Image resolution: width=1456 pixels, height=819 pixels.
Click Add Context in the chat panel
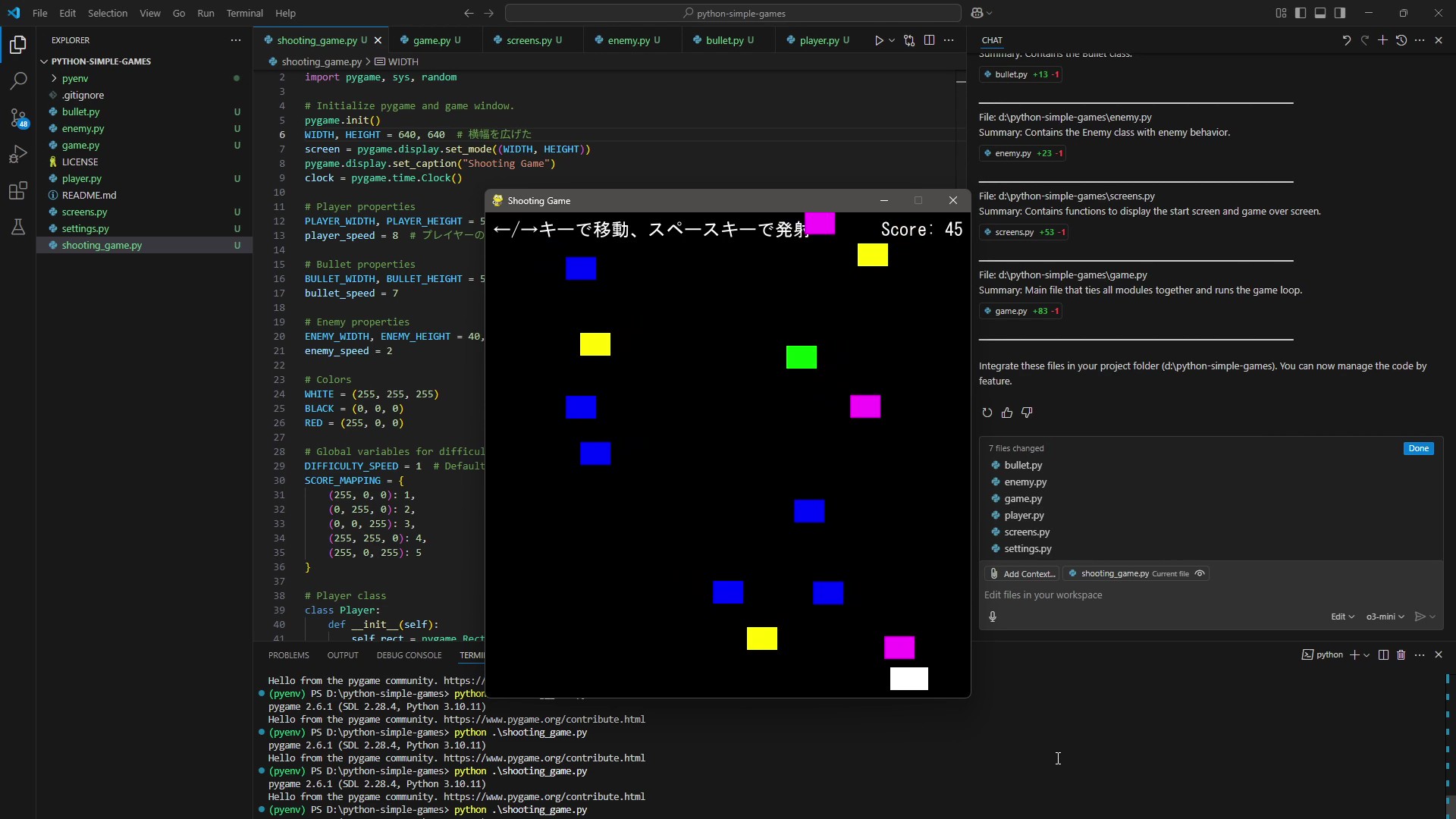tap(1022, 574)
